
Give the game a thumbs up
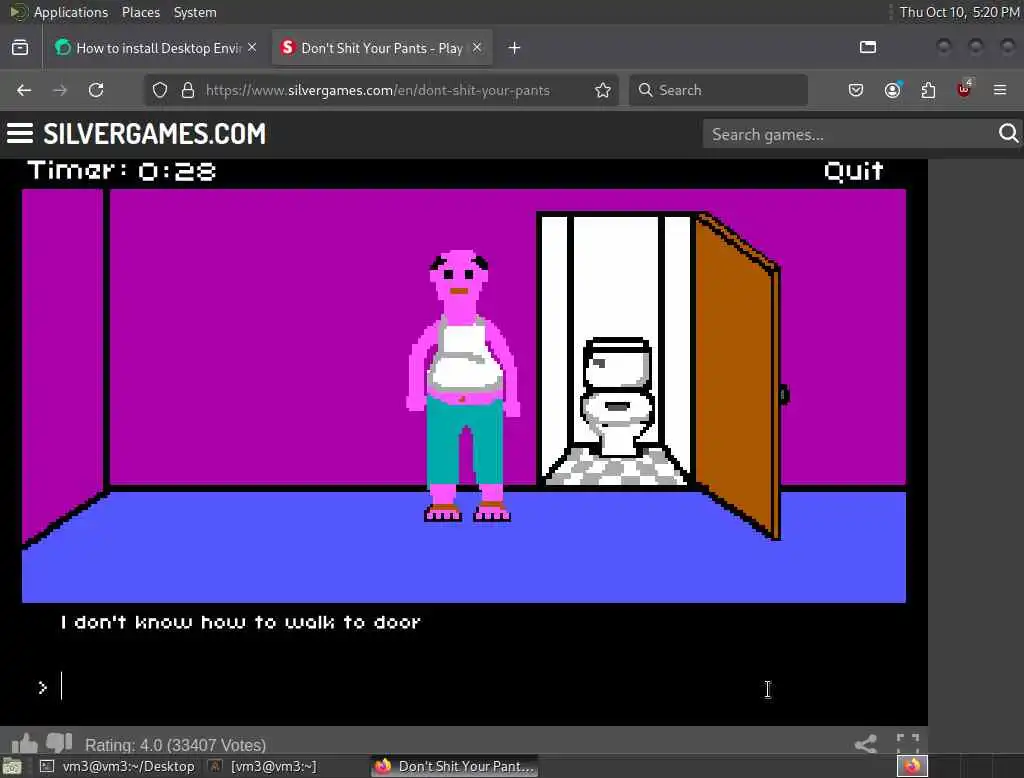click(25, 743)
